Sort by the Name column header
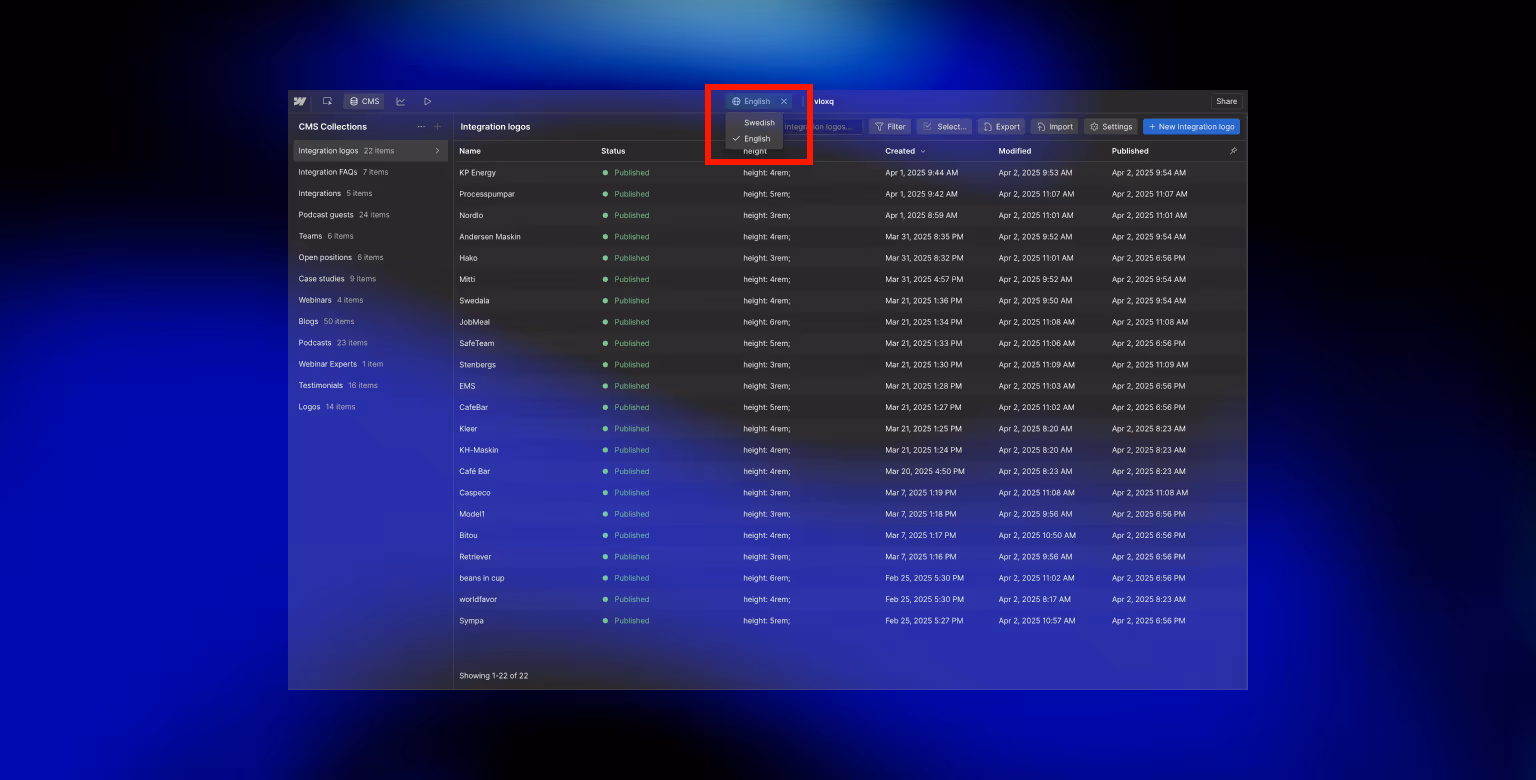 click(470, 151)
